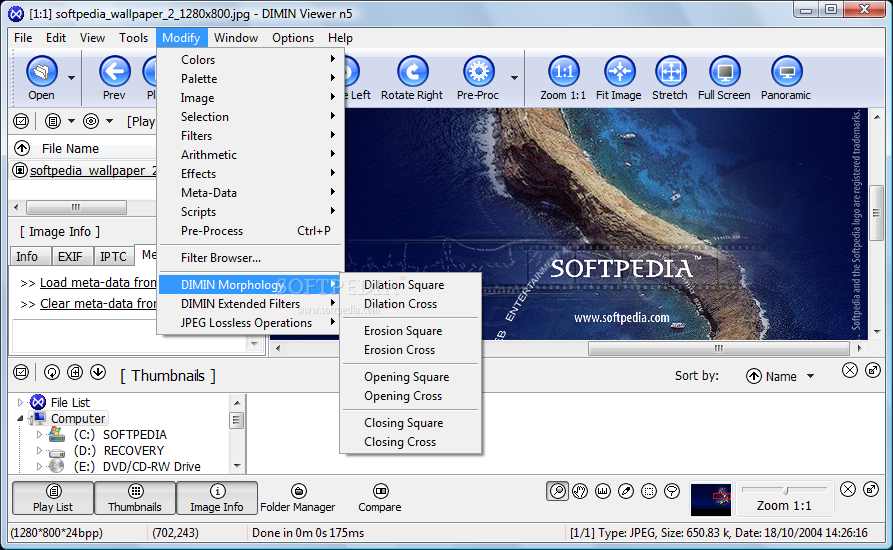Open Folder Manager
893x550 pixels.
[x=298, y=498]
